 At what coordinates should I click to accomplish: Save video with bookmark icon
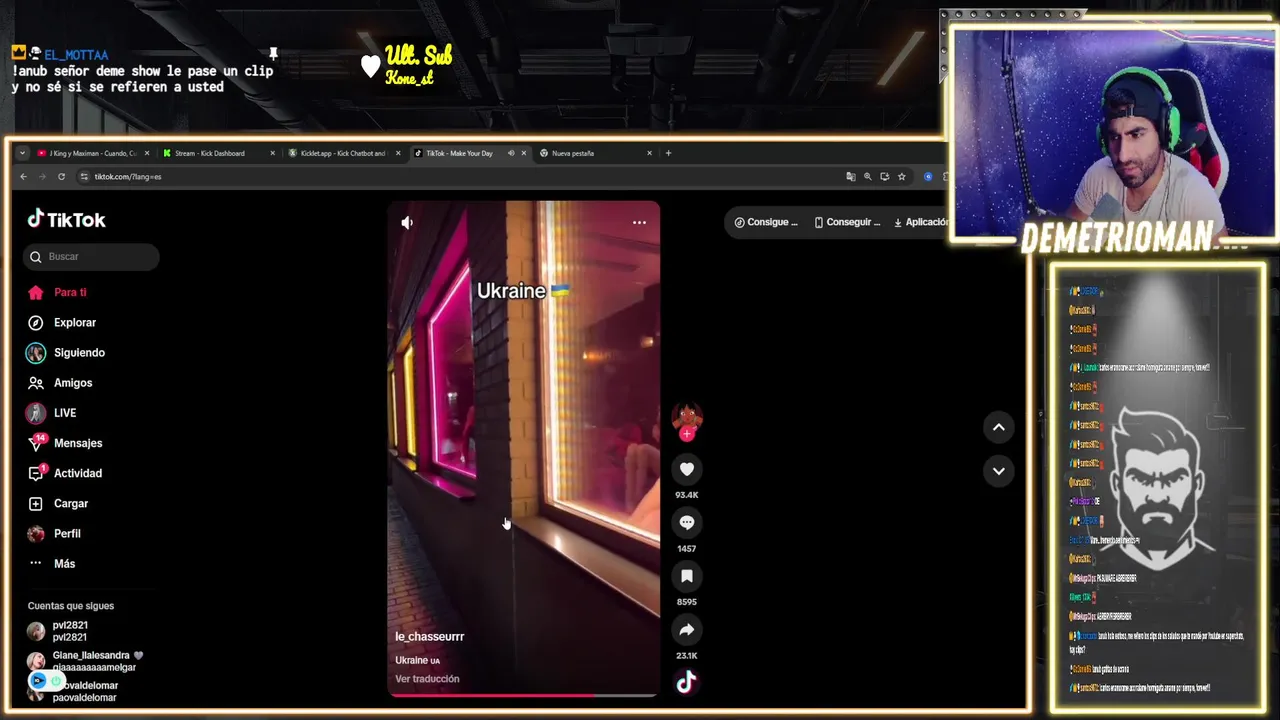pos(687,576)
